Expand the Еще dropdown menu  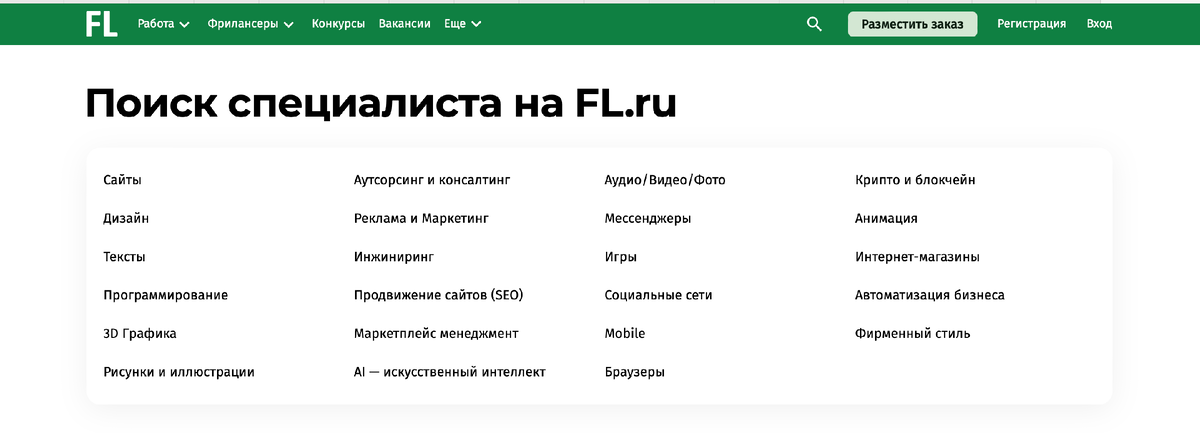(x=463, y=24)
